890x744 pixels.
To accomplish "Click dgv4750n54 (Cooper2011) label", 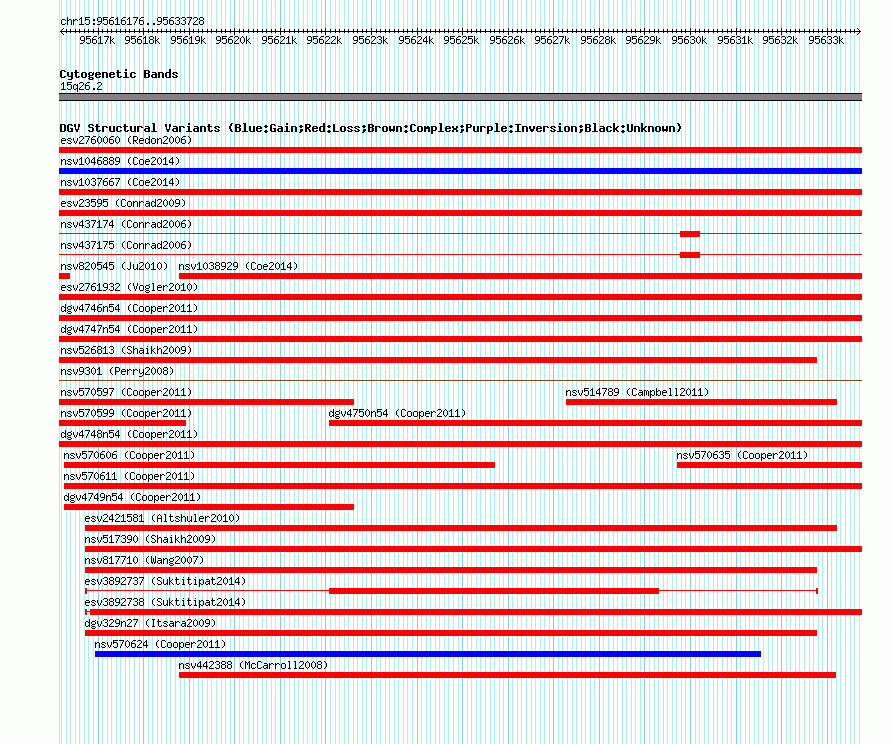I will click(x=397, y=413).
